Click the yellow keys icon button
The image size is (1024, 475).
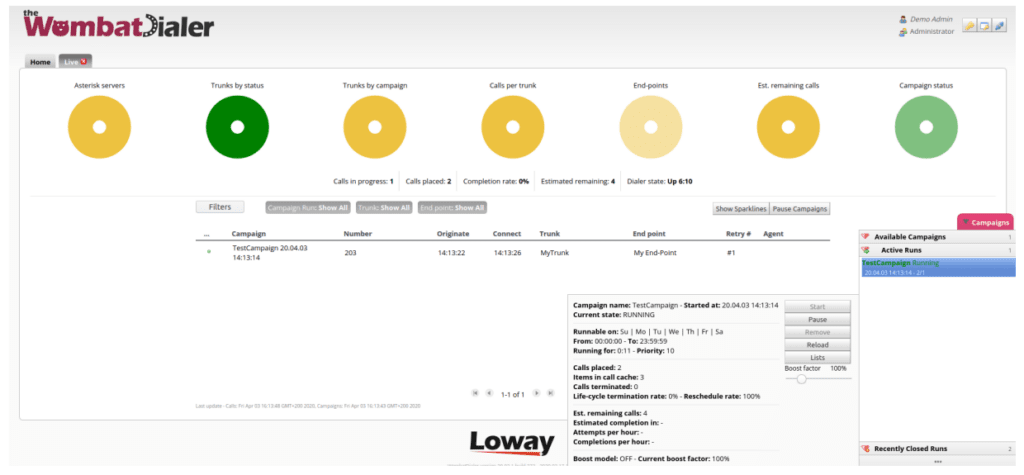(x=969, y=25)
